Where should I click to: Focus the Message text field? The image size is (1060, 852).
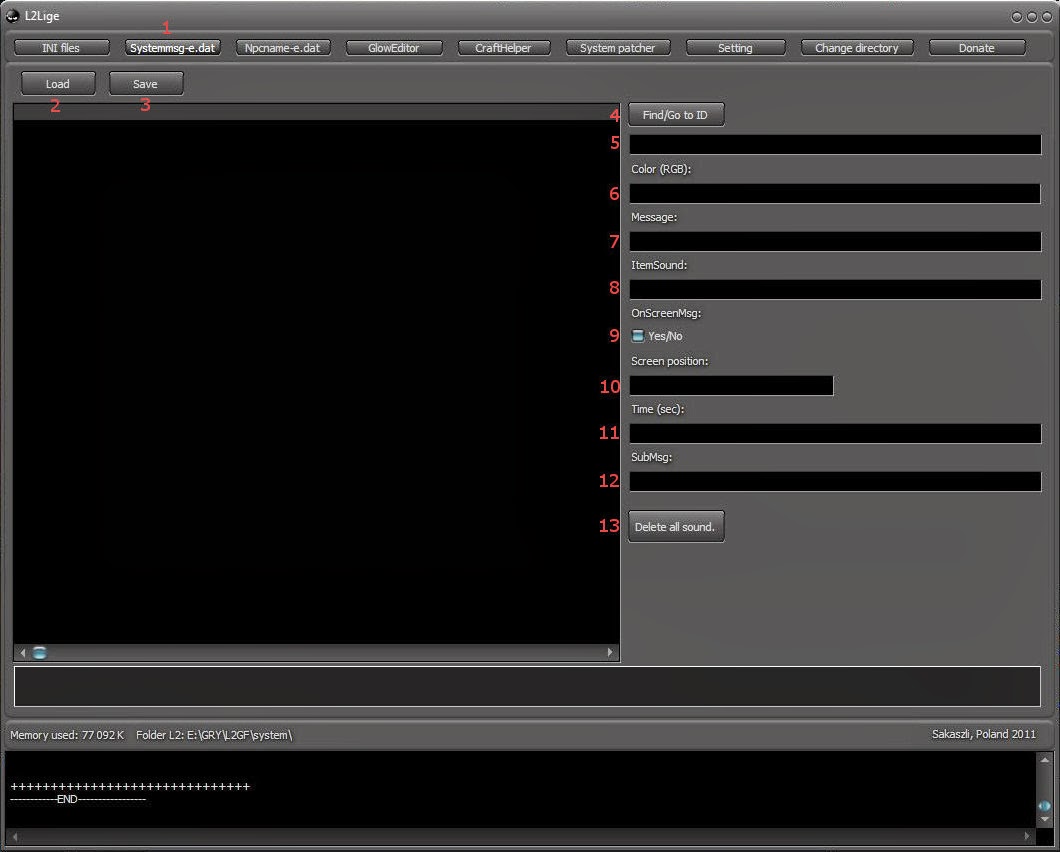[x=834, y=241]
